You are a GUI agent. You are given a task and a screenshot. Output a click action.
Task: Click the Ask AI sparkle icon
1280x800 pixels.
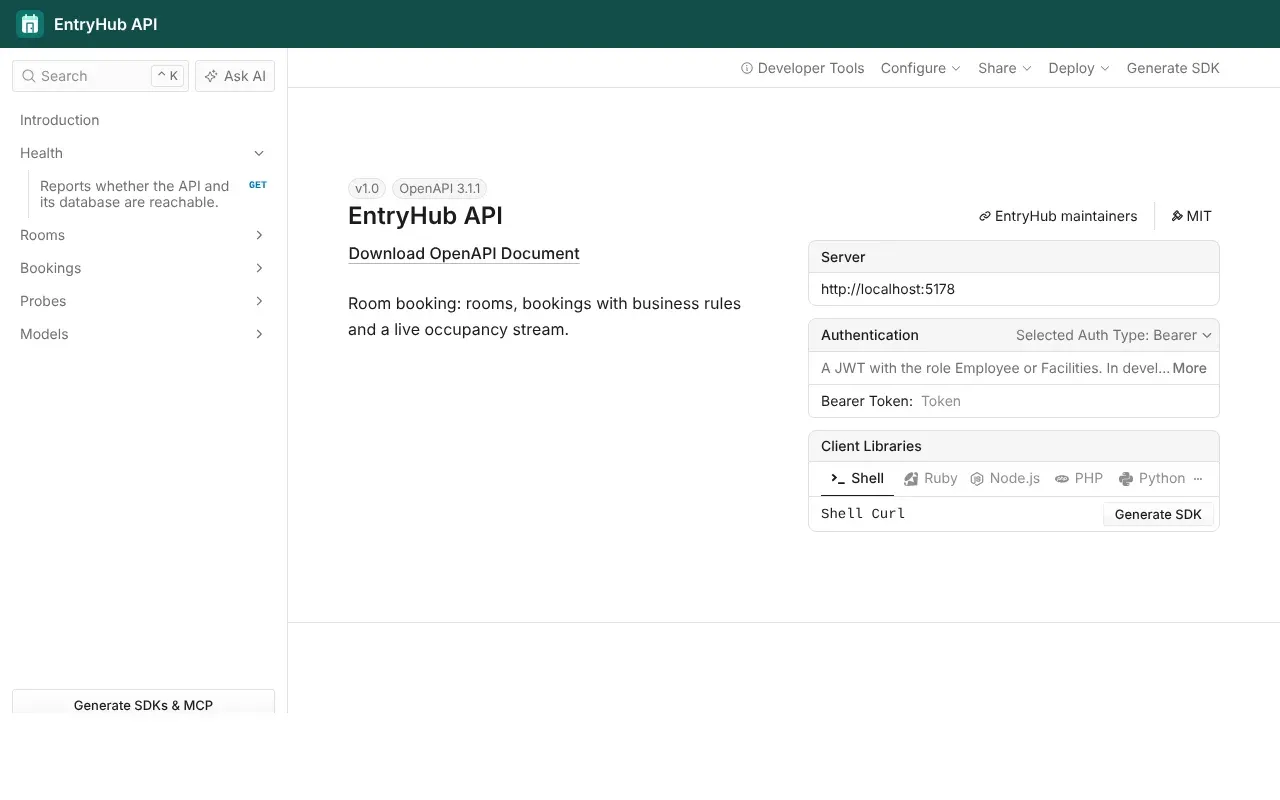tap(211, 76)
